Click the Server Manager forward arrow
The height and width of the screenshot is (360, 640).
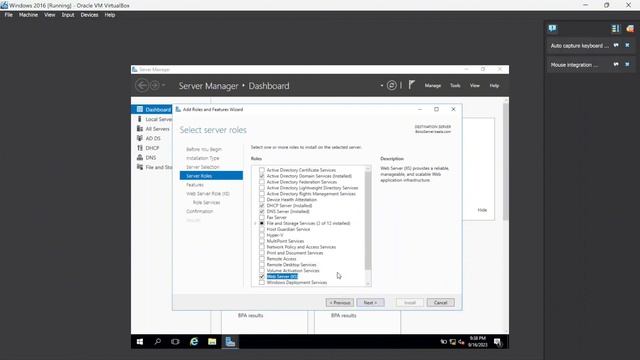pyautogui.click(x=155, y=85)
